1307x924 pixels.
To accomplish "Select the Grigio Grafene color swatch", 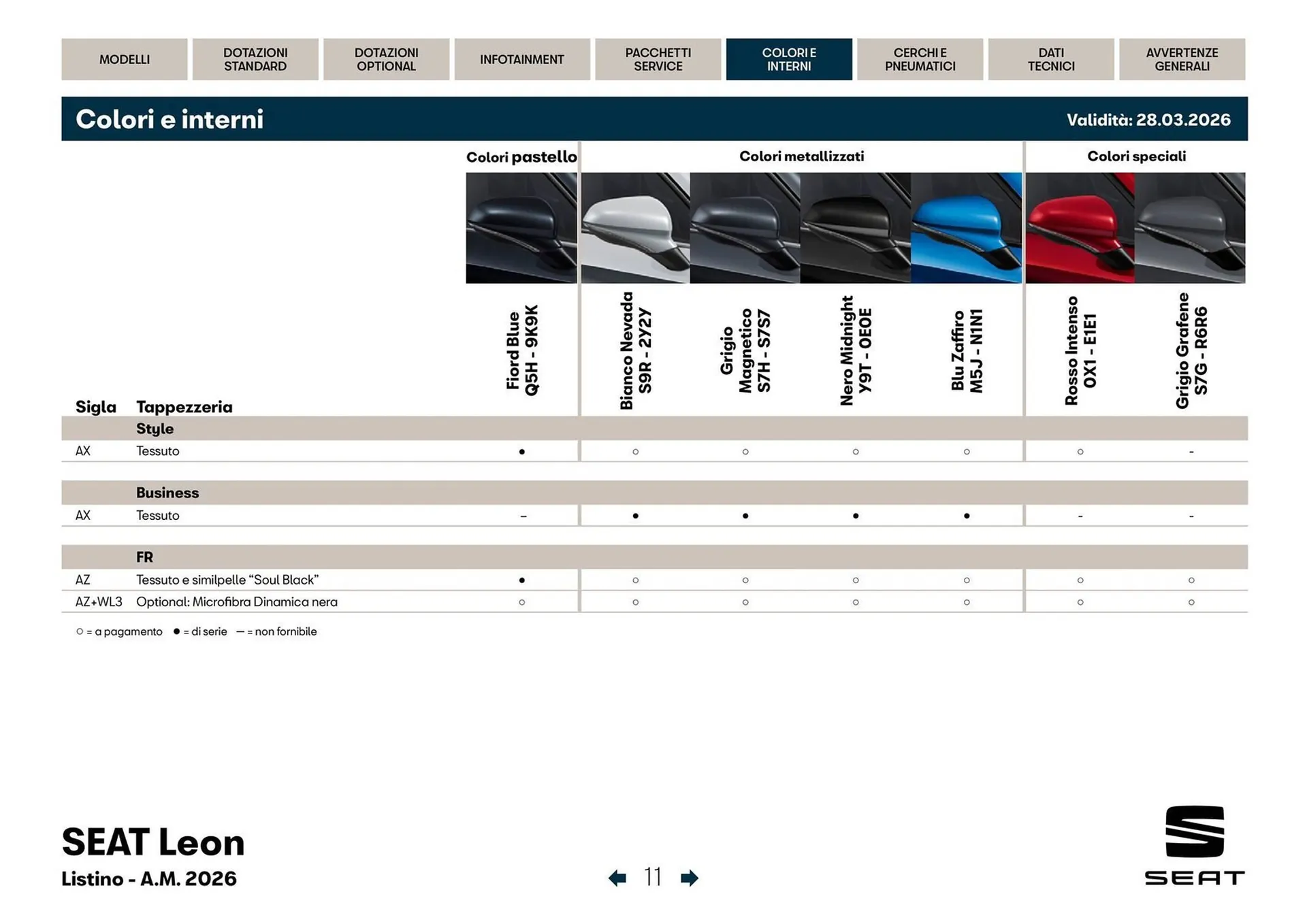I will [1190, 228].
